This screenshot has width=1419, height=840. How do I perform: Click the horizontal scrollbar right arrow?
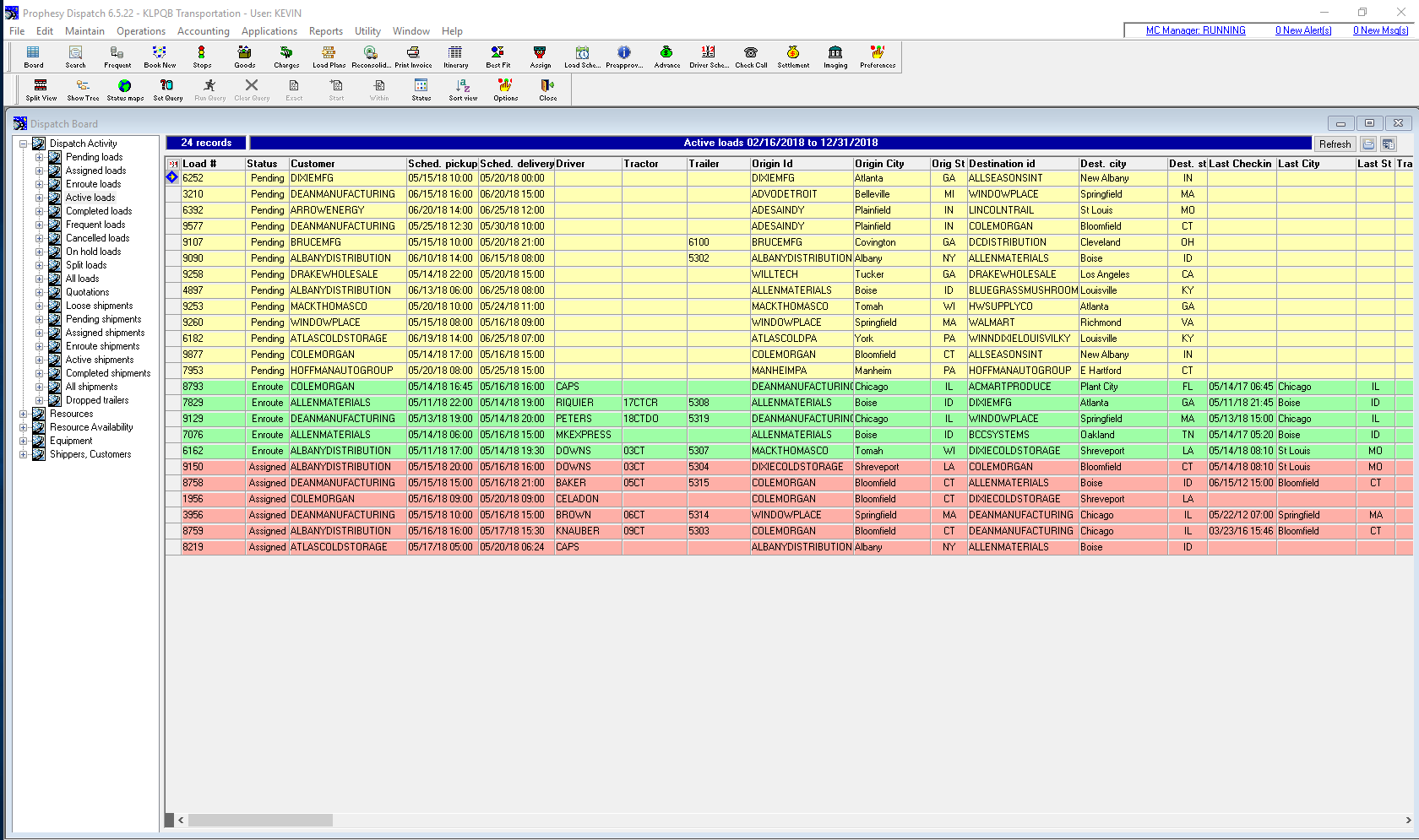[x=1408, y=821]
